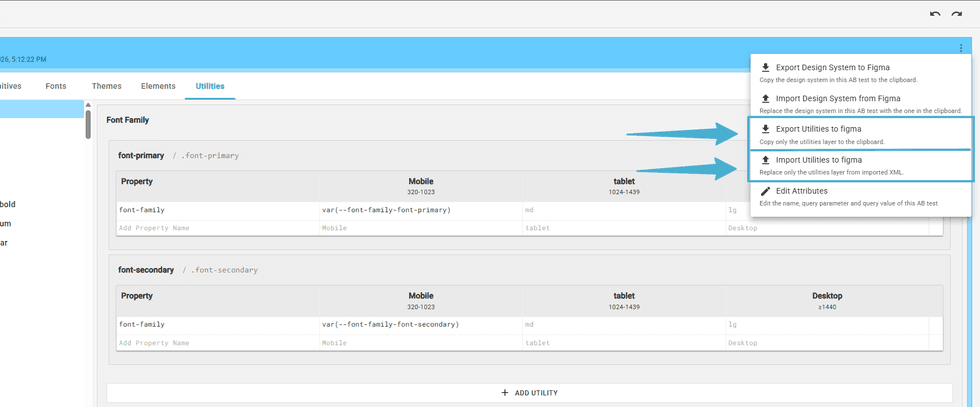Click the font-secondary utility name
The width and height of the screenshot is (980, 407).
pos(146,270)
